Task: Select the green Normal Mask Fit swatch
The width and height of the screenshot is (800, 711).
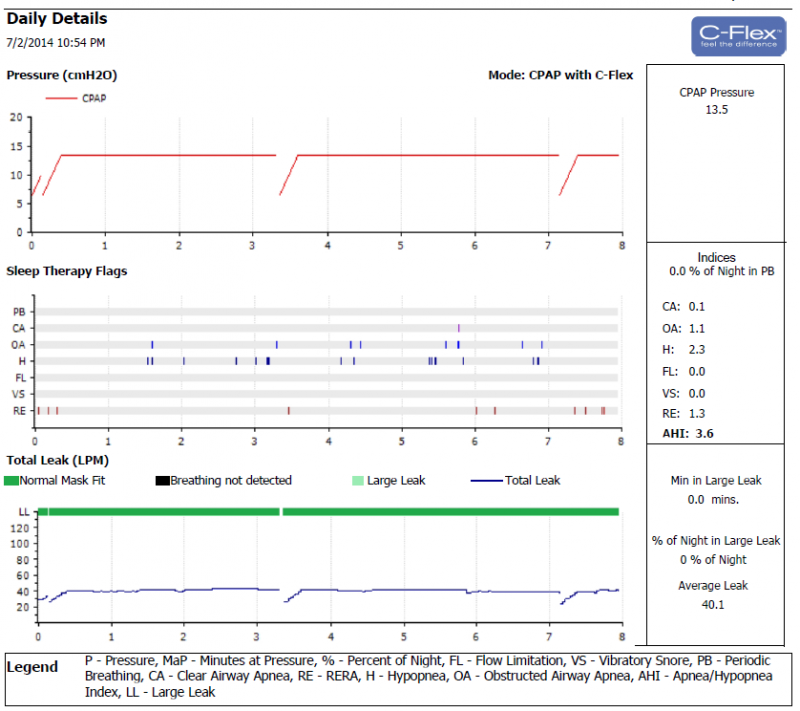Action: click(13, 481)
